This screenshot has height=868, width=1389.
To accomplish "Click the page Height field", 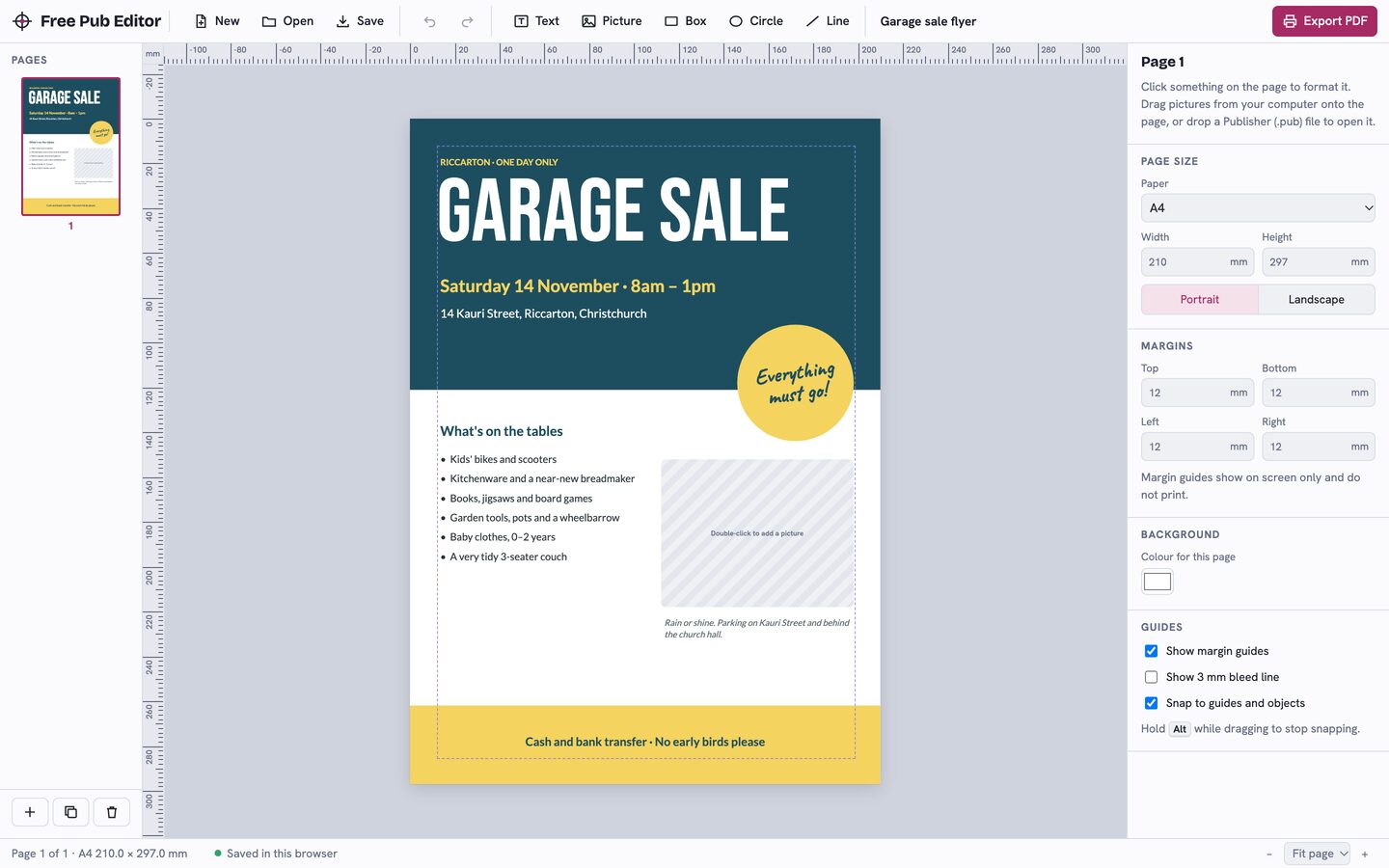I will pos(1319,262).
